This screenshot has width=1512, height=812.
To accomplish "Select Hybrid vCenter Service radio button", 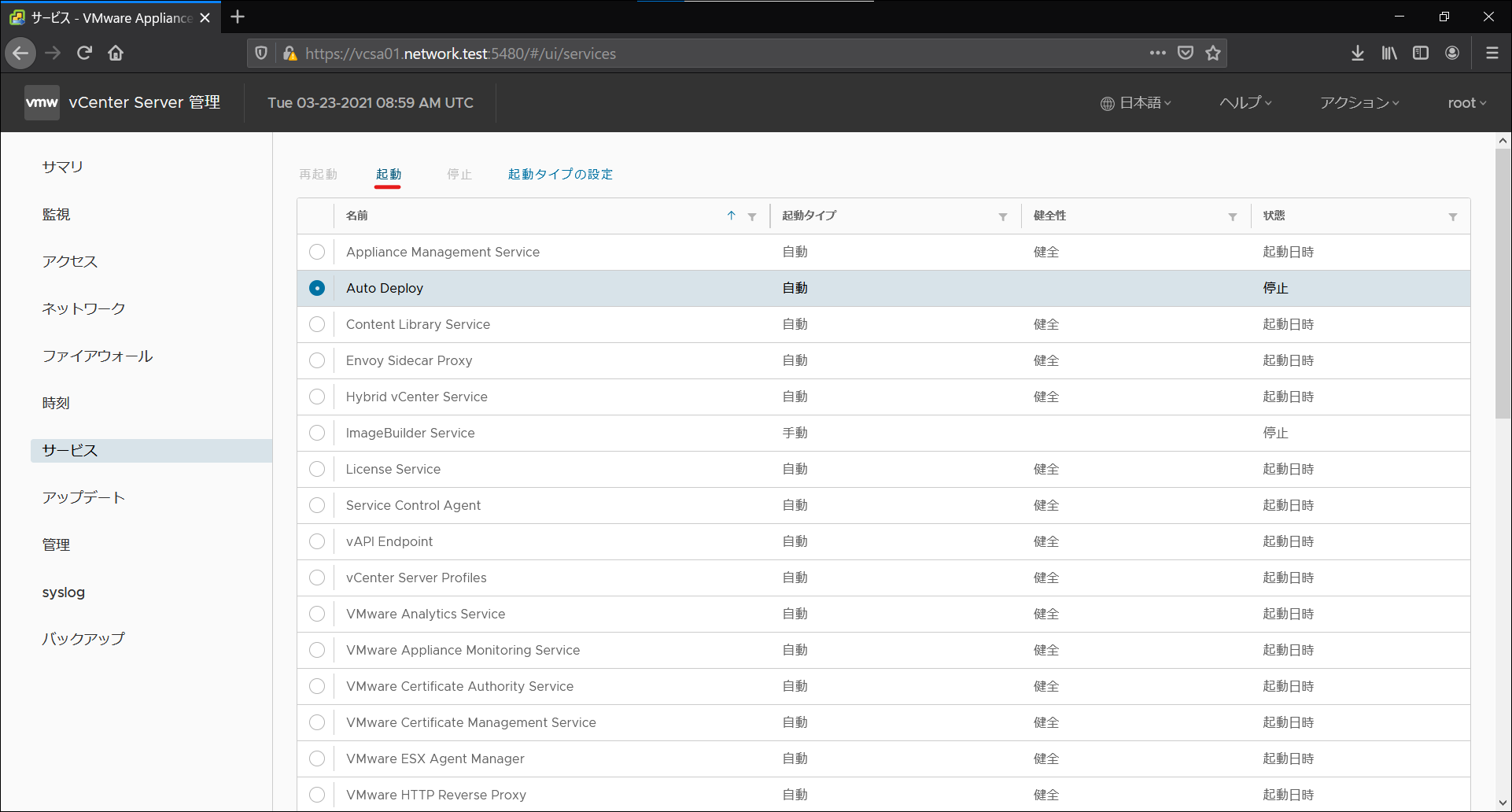I will [317, 397].
